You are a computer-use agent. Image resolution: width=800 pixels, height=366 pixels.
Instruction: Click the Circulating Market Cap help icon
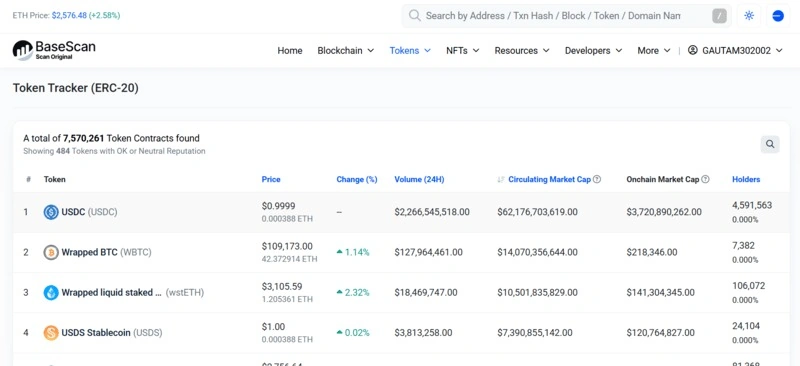(x=597, y=179)
